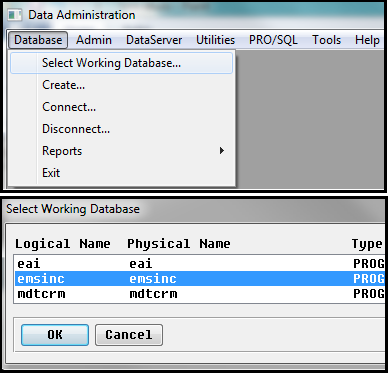Screen dimensions: 388x373
Task: Select the emsinc logical name
Action: click(41, 279)
